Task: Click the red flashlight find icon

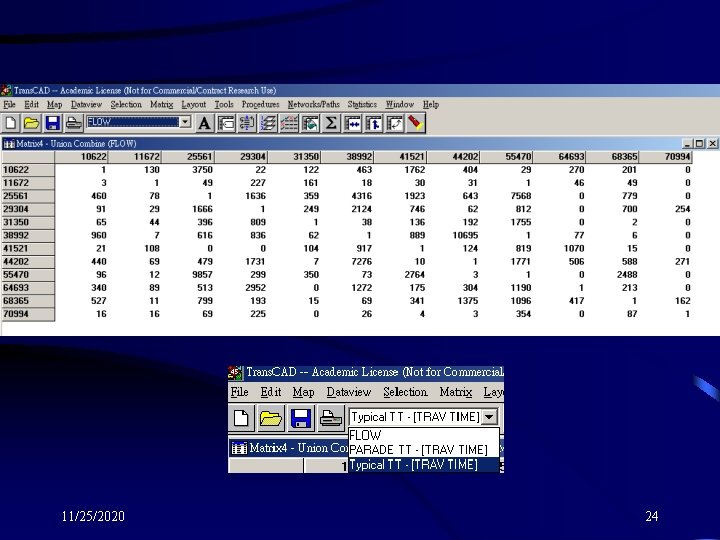Action: click(416, 123)
